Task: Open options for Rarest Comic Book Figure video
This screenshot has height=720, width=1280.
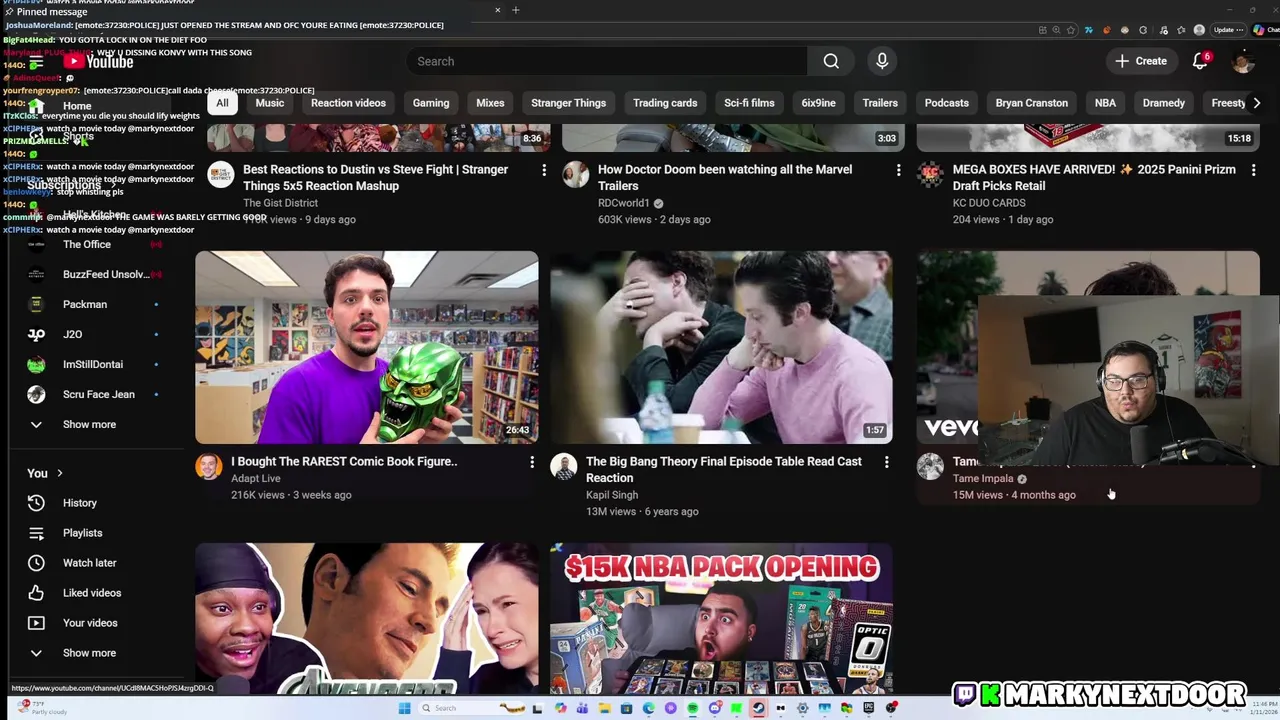Action: pos(532,462)
